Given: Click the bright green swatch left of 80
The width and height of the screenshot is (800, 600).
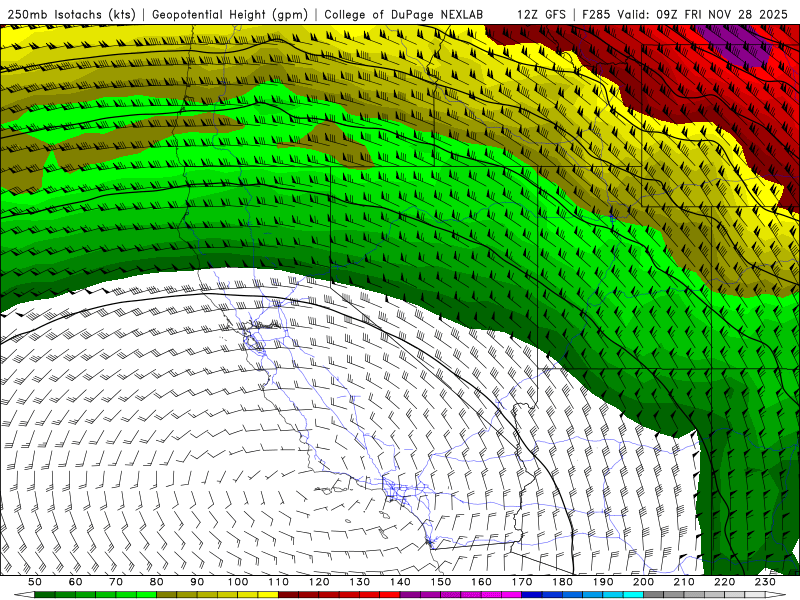Looking at the screenshot, I should (x=146, y=594).
